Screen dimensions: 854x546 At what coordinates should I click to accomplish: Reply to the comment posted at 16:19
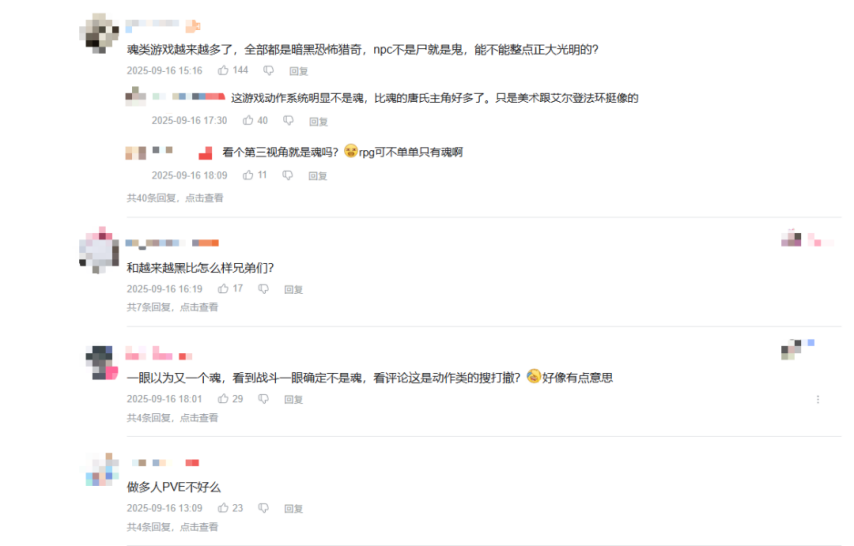(294, 289)
